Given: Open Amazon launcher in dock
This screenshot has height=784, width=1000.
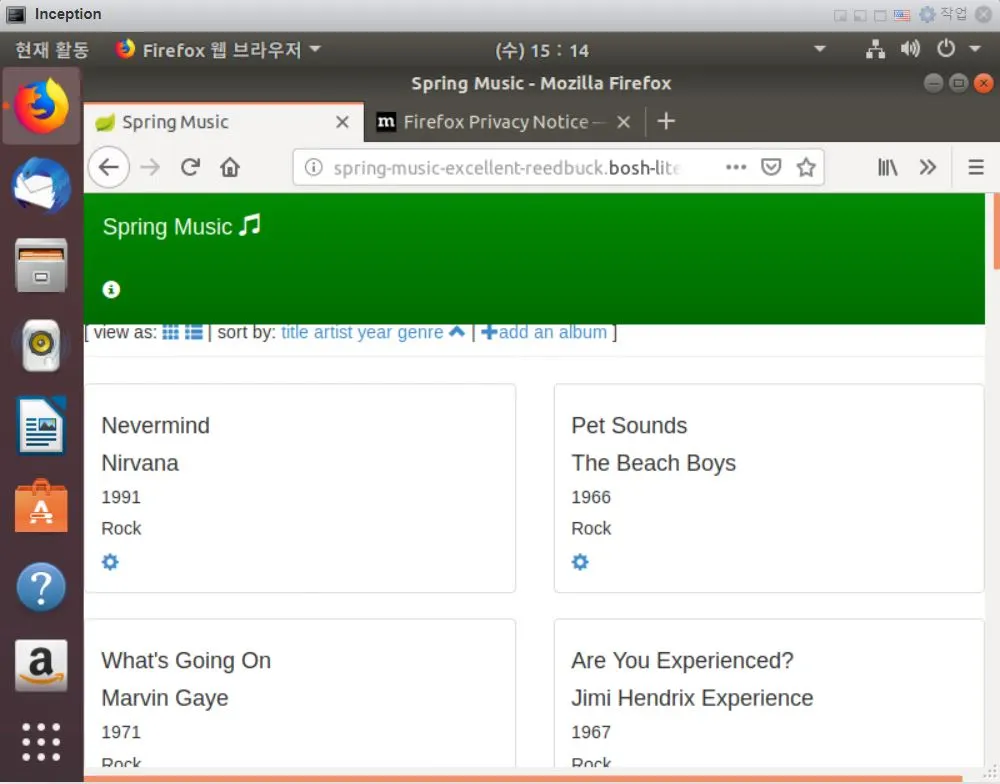Looking at the screenshot, I should point(41,665).
